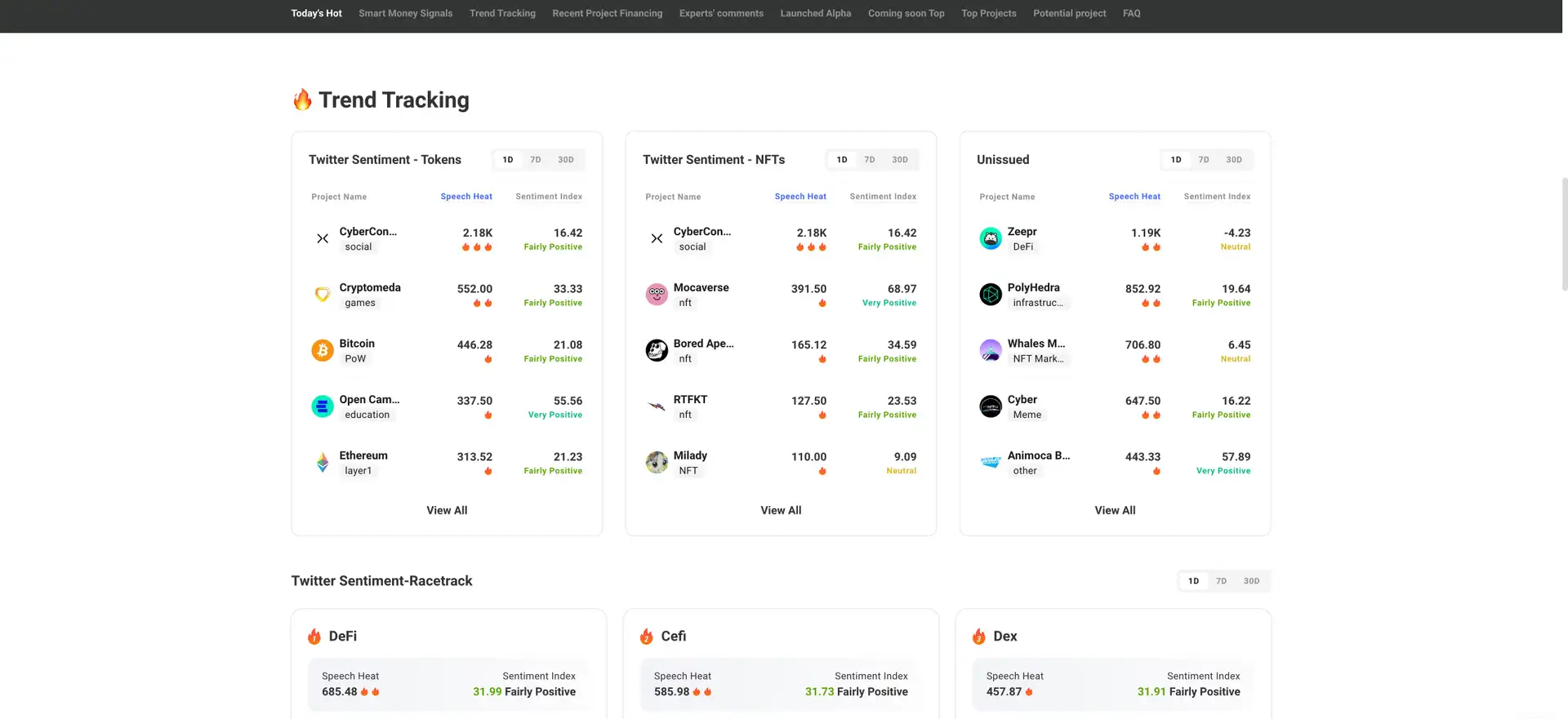Click the Open Campus project icon
The height and width of the screenshot is (719, 1568).
click(323, 406)
